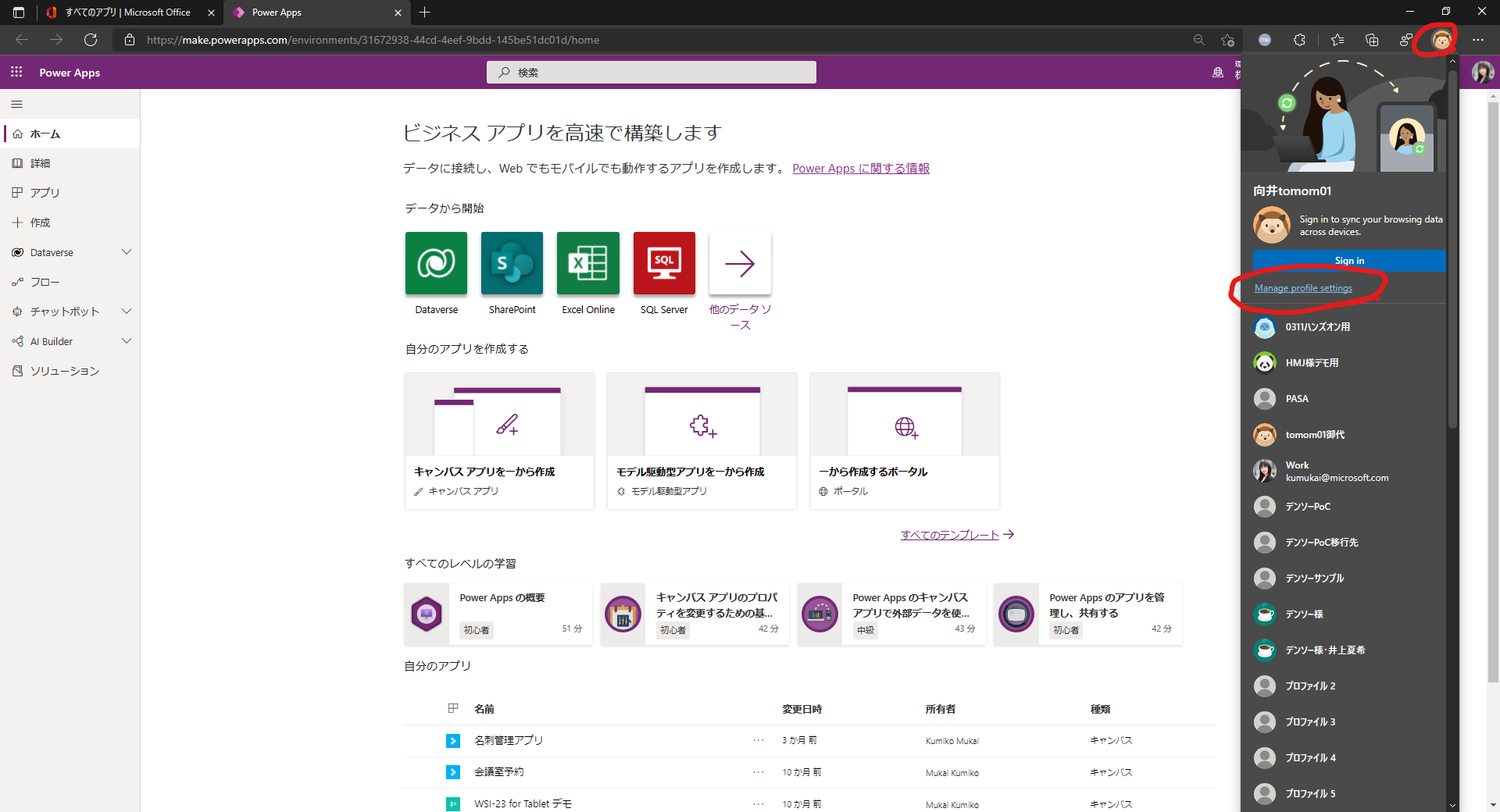
Task: Reload the page with browser refresh
Action: [x=91, y=40]
